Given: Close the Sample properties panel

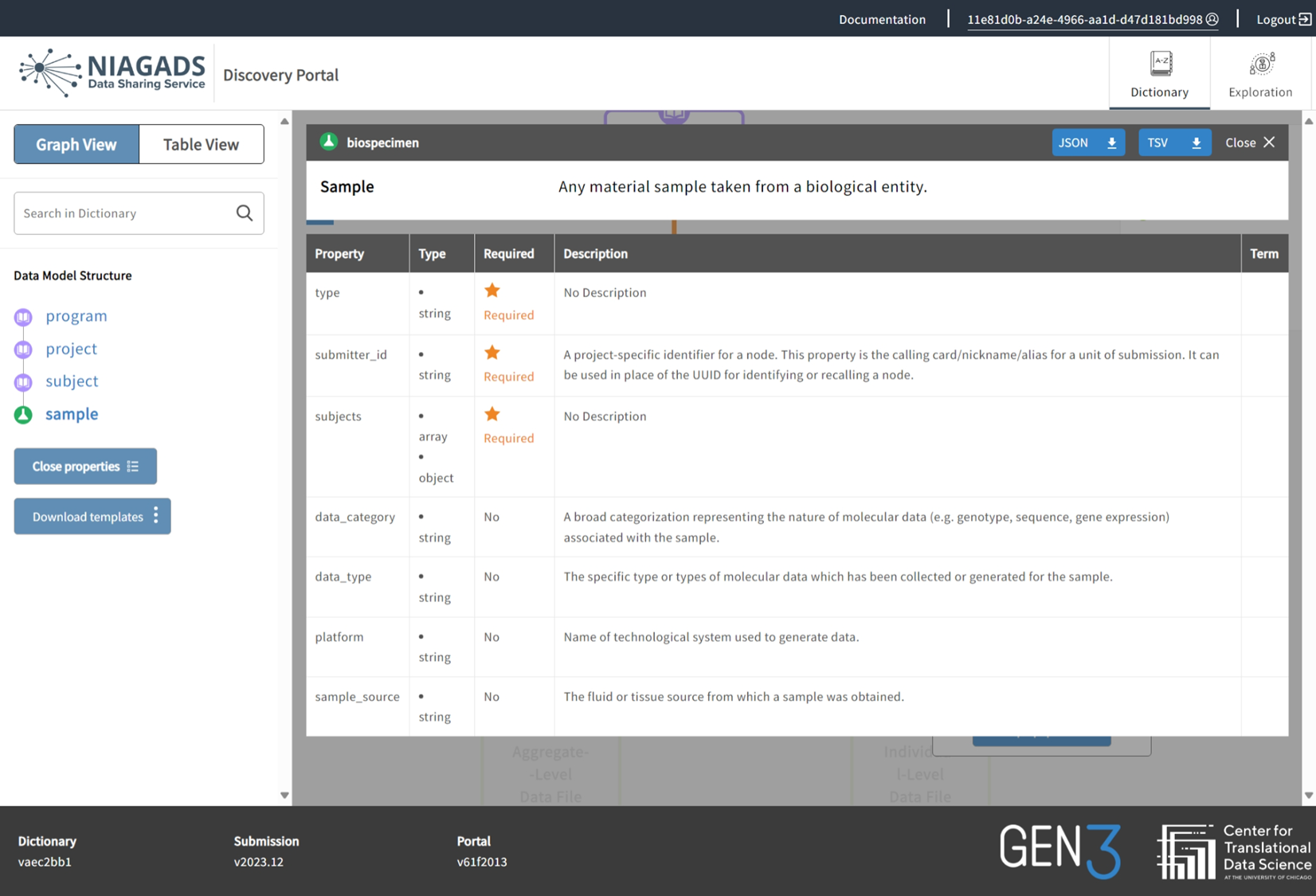Looking at the screenshot, I should point(1250,143).
